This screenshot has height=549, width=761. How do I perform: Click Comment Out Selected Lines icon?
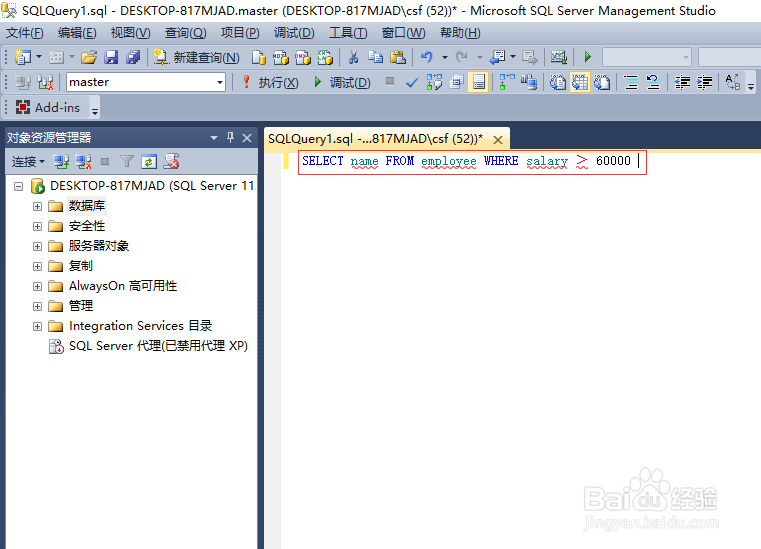click(x=631, y=83)
